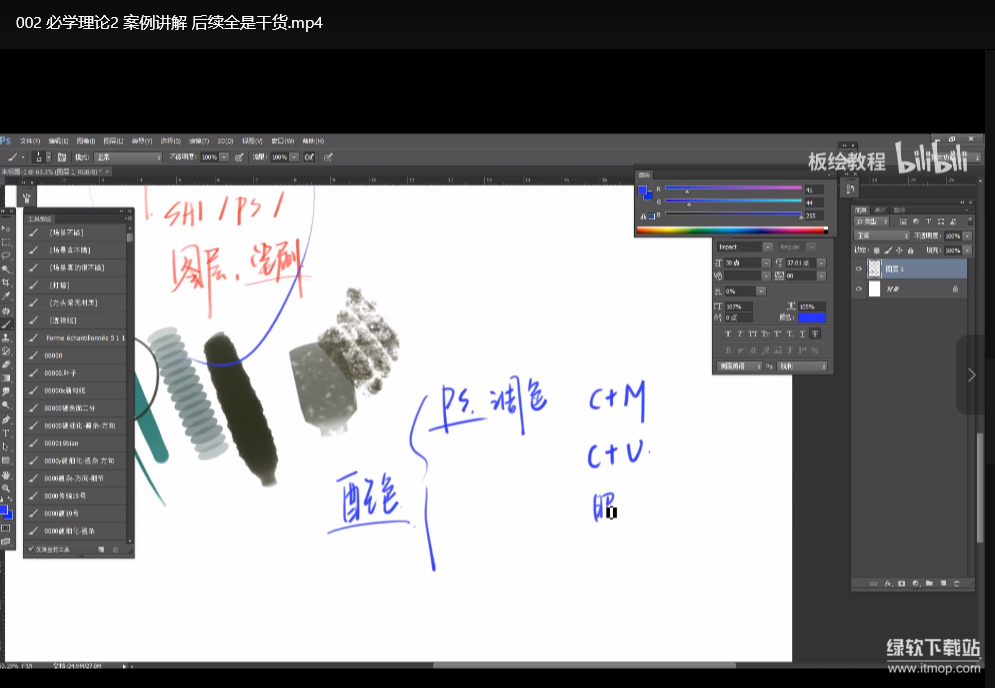Toggle lock all padlock in Layers panel
995x688 pixels.
(910, 251)
